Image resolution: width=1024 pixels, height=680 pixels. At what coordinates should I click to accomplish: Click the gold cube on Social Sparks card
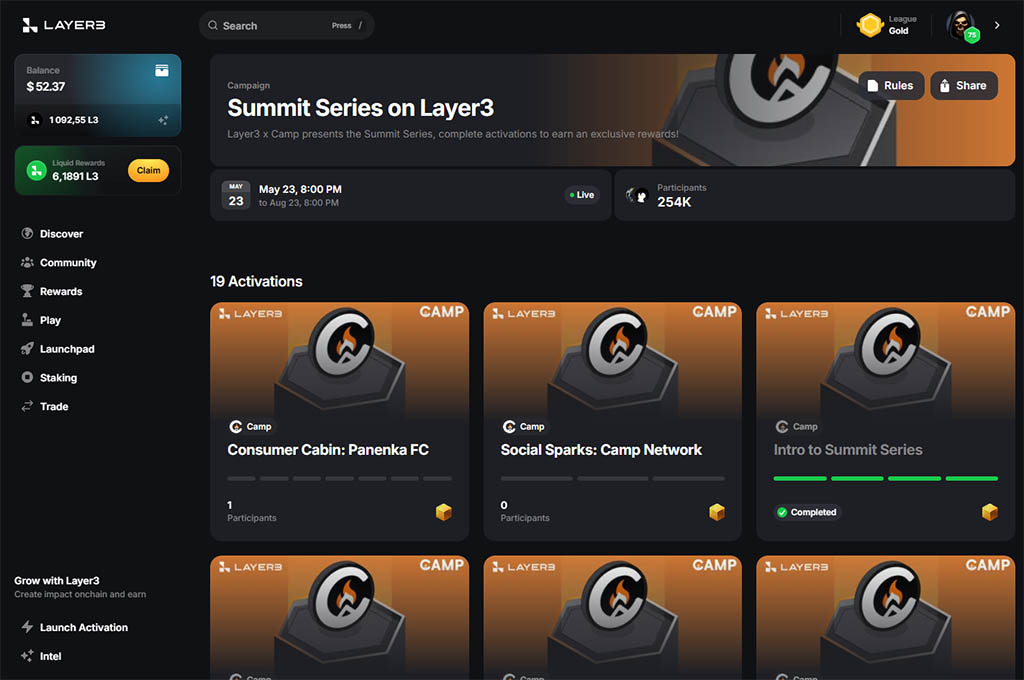pyautogui.click(x=716, y=512)
